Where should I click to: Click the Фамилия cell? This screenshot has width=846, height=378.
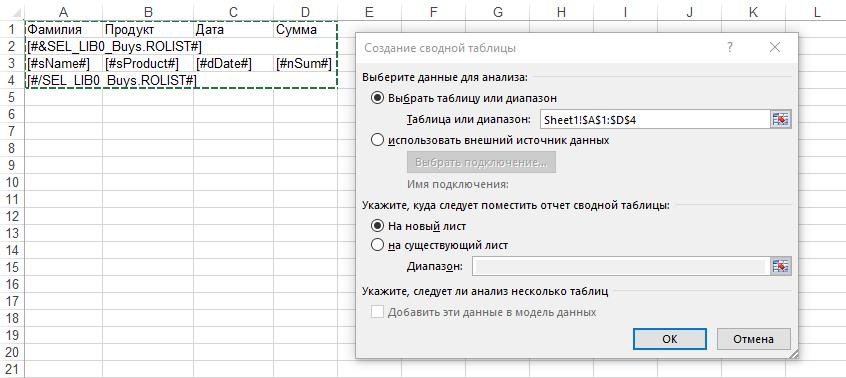(x=63, y=30)
